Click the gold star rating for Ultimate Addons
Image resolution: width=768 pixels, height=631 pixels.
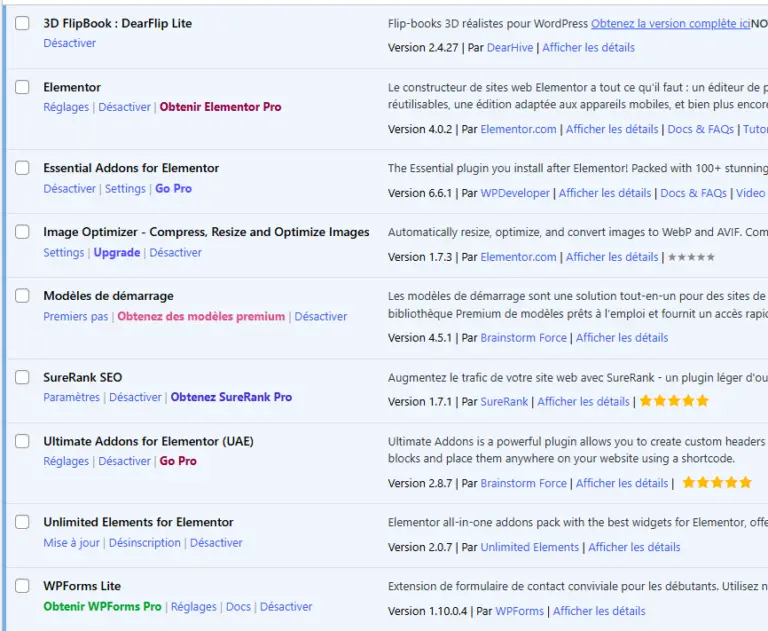click(717, 483)
